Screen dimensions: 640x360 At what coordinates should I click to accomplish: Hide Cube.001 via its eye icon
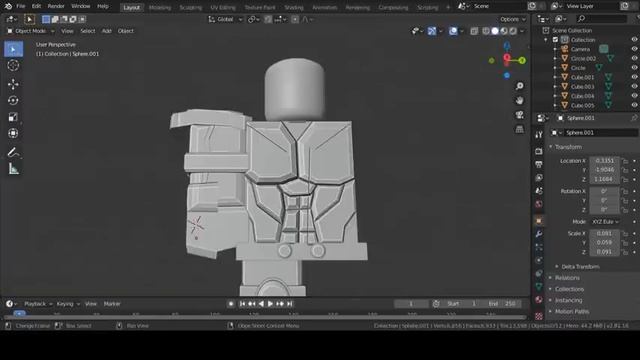[634, 77]
